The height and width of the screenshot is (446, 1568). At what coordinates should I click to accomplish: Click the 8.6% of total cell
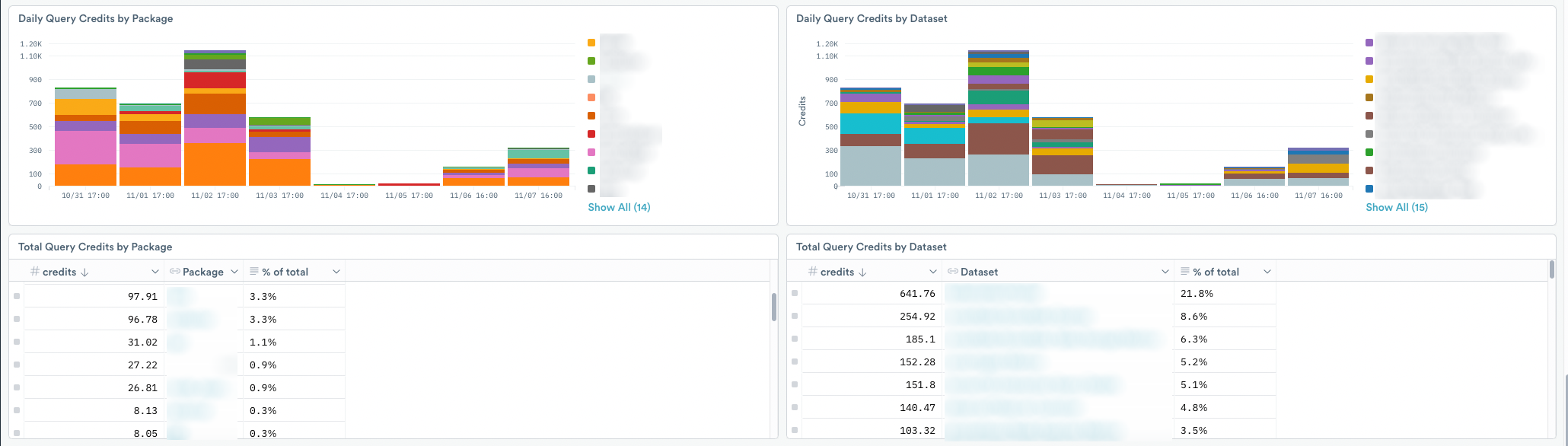point(1225,316)
